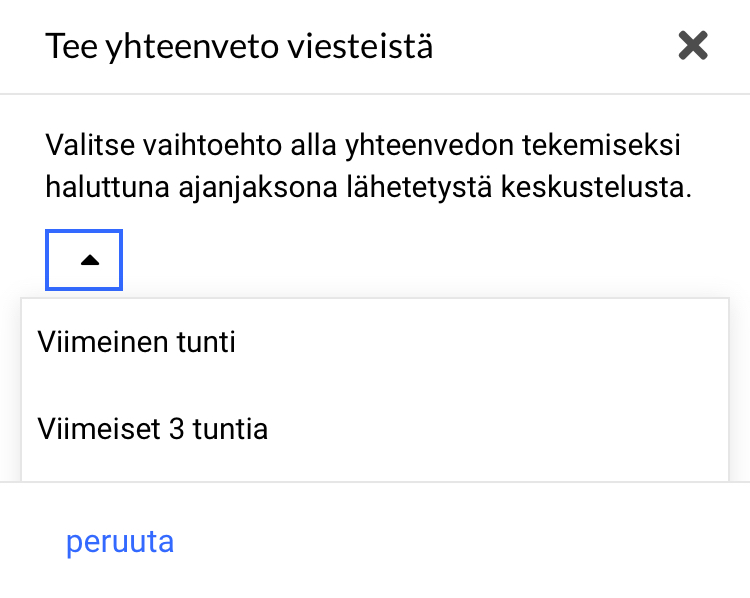Click the black upward triangle arrow
This screenshot has width=750, height=598.
coord(90,260)
